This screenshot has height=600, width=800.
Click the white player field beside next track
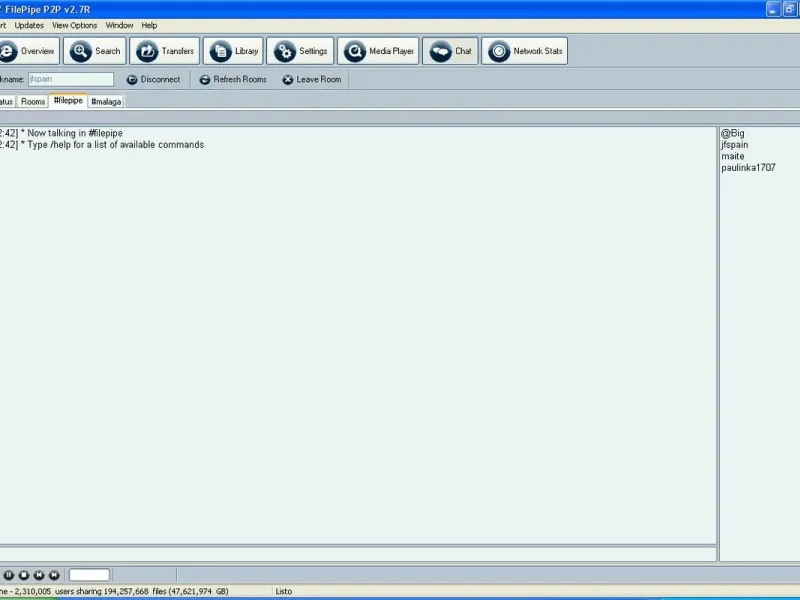click(89, 575)
